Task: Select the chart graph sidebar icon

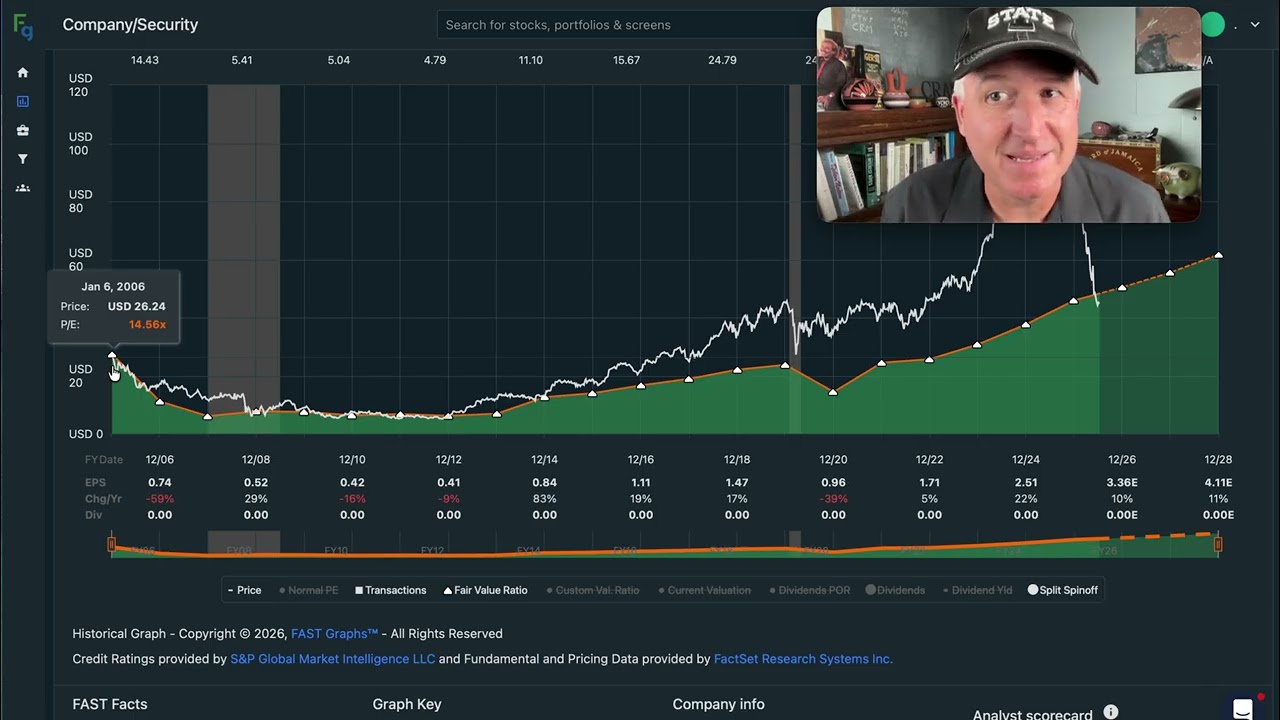Action: pyautogui.click(x=23, y=101)
